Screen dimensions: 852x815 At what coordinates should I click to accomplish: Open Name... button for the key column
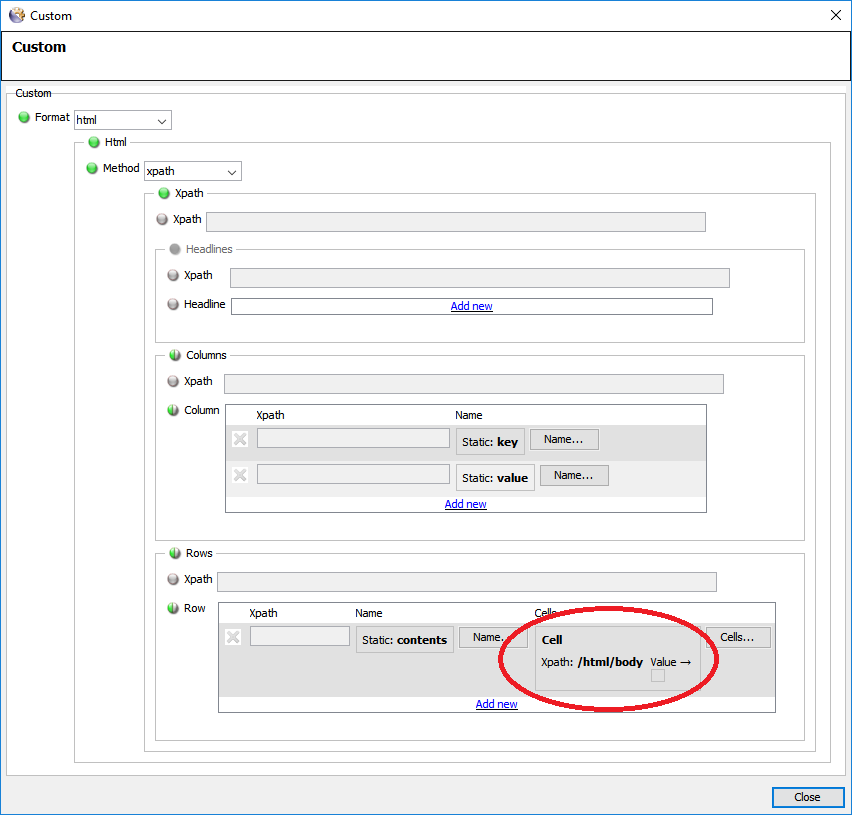564,440
